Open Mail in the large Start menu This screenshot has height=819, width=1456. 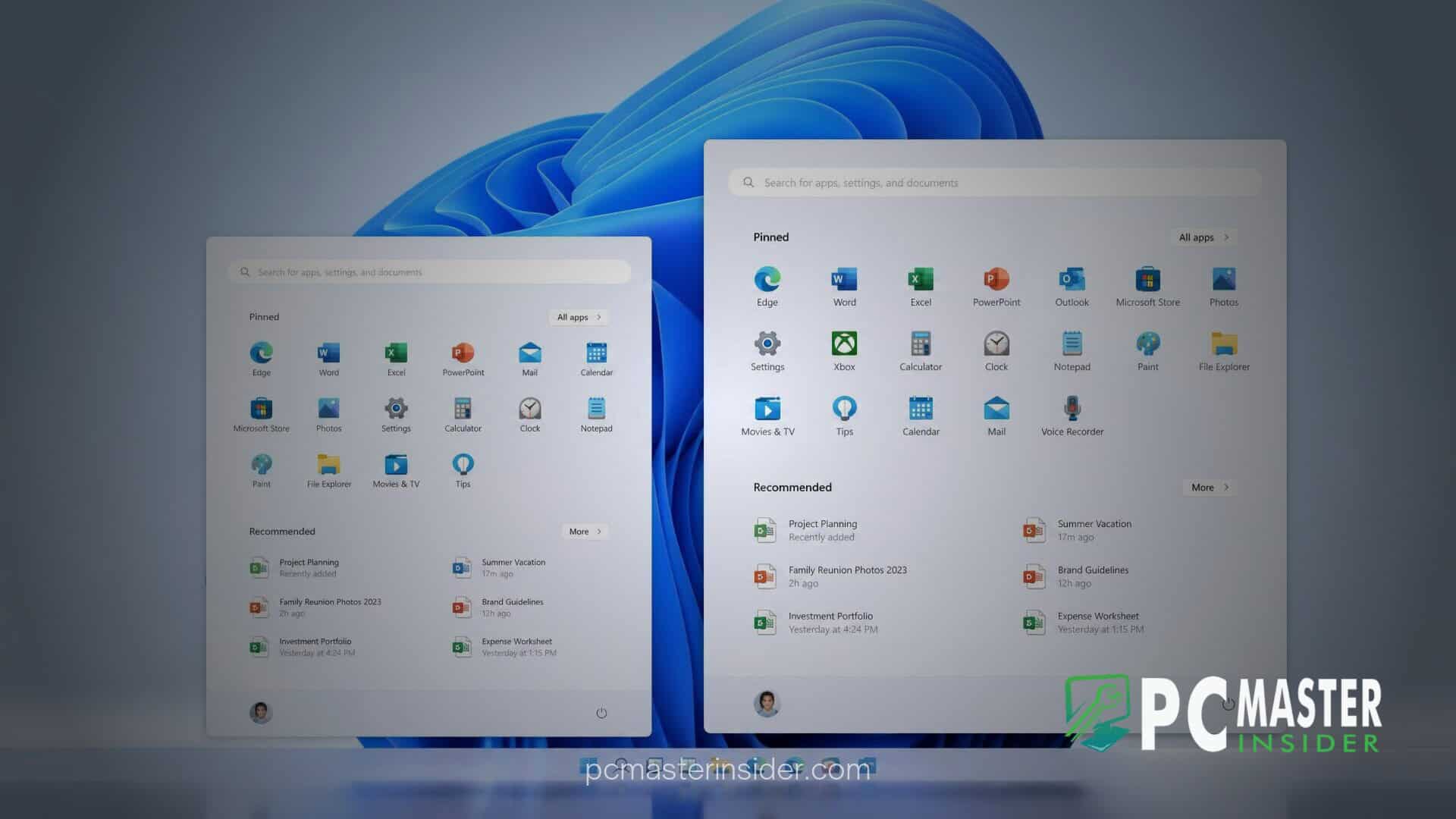996,416
